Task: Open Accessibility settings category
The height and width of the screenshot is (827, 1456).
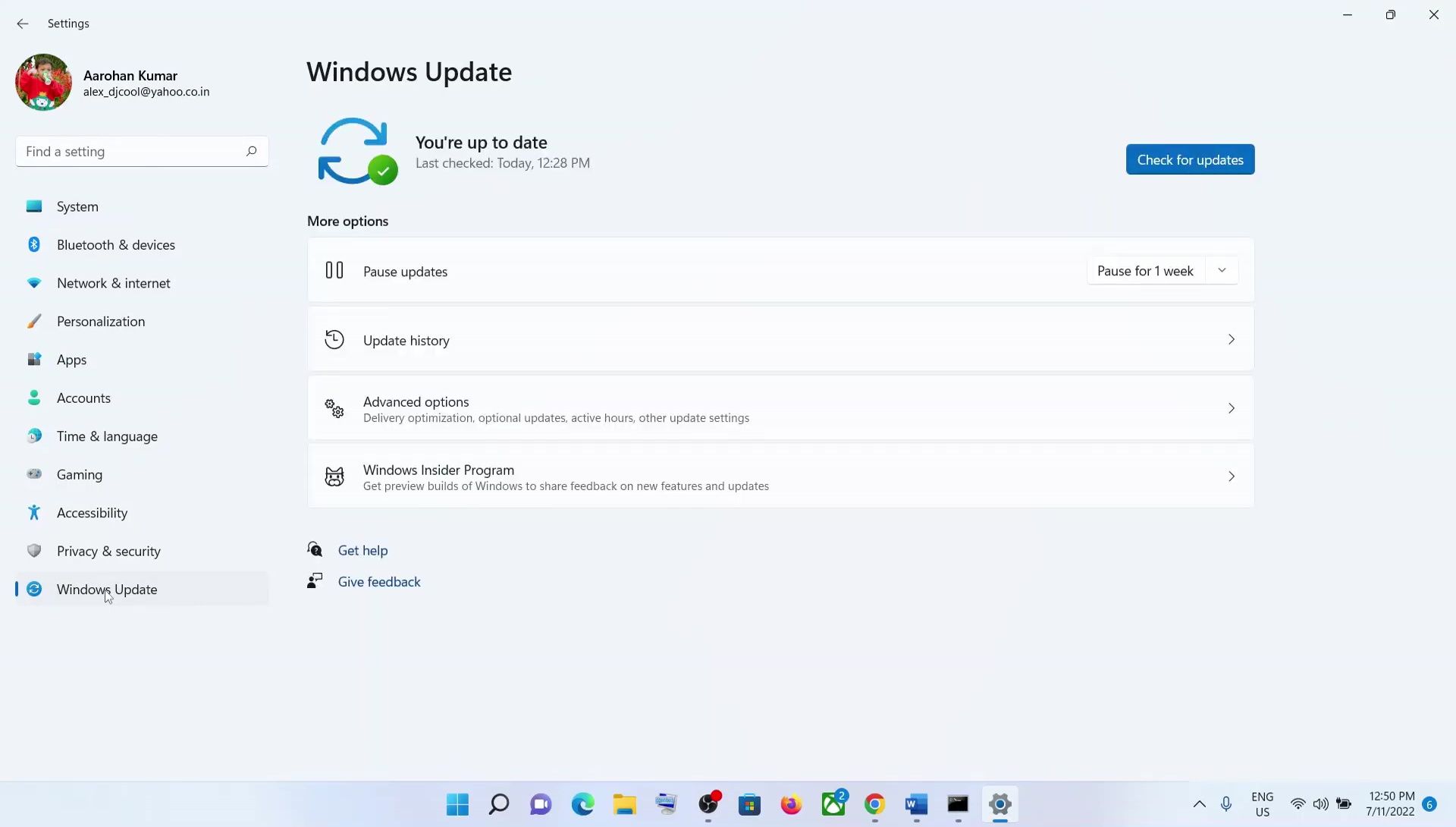Action: tap(142, 513)
